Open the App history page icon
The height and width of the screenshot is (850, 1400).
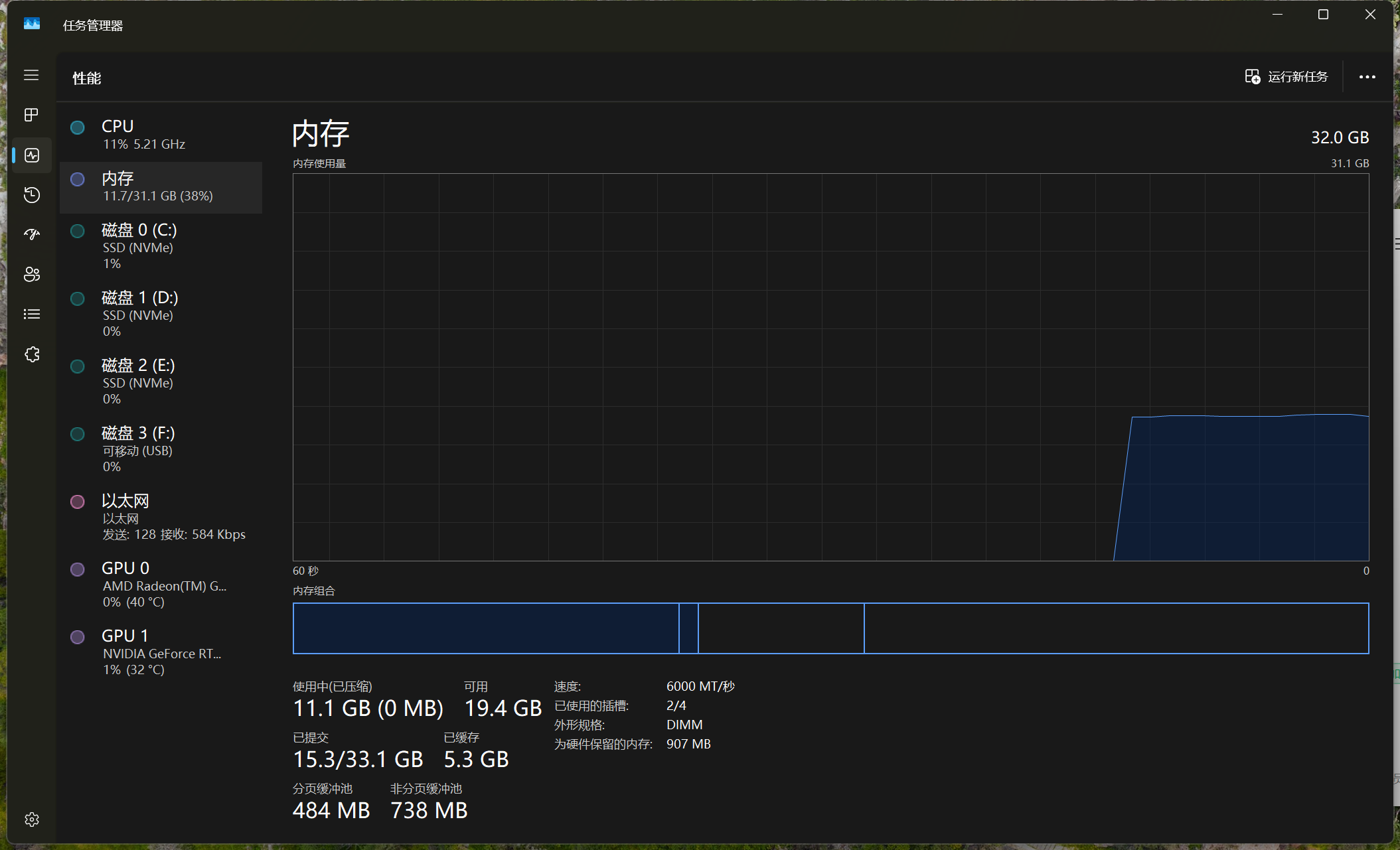coord(31,194)
